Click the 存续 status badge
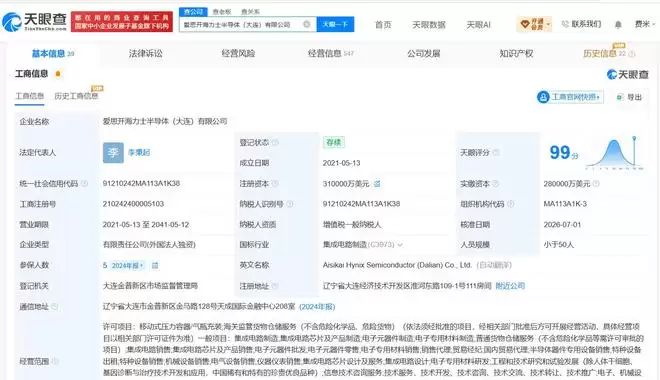The image size is (660, 380). pos(334,142)
